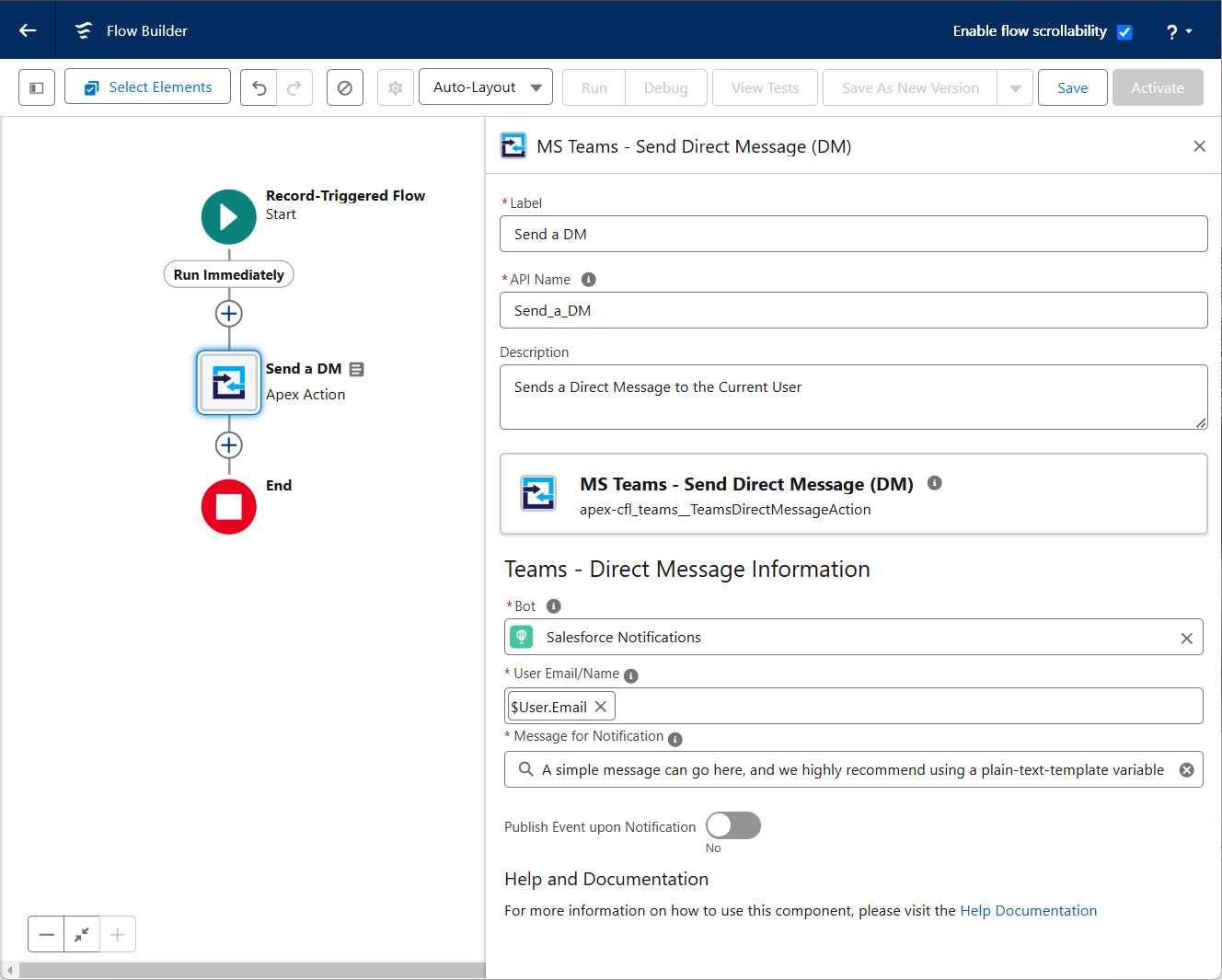Add element below Run Immediately

(x=229, y=314)
